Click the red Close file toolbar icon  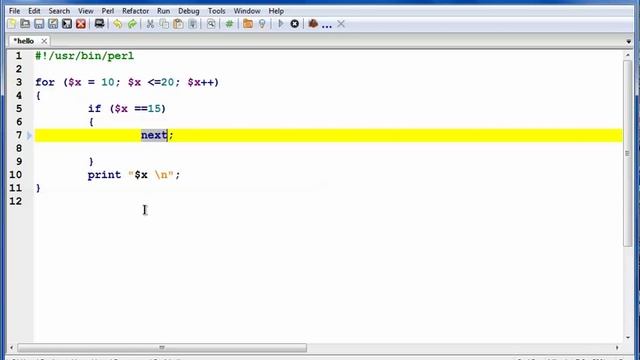pyautogui.click(x=81, y=24)
